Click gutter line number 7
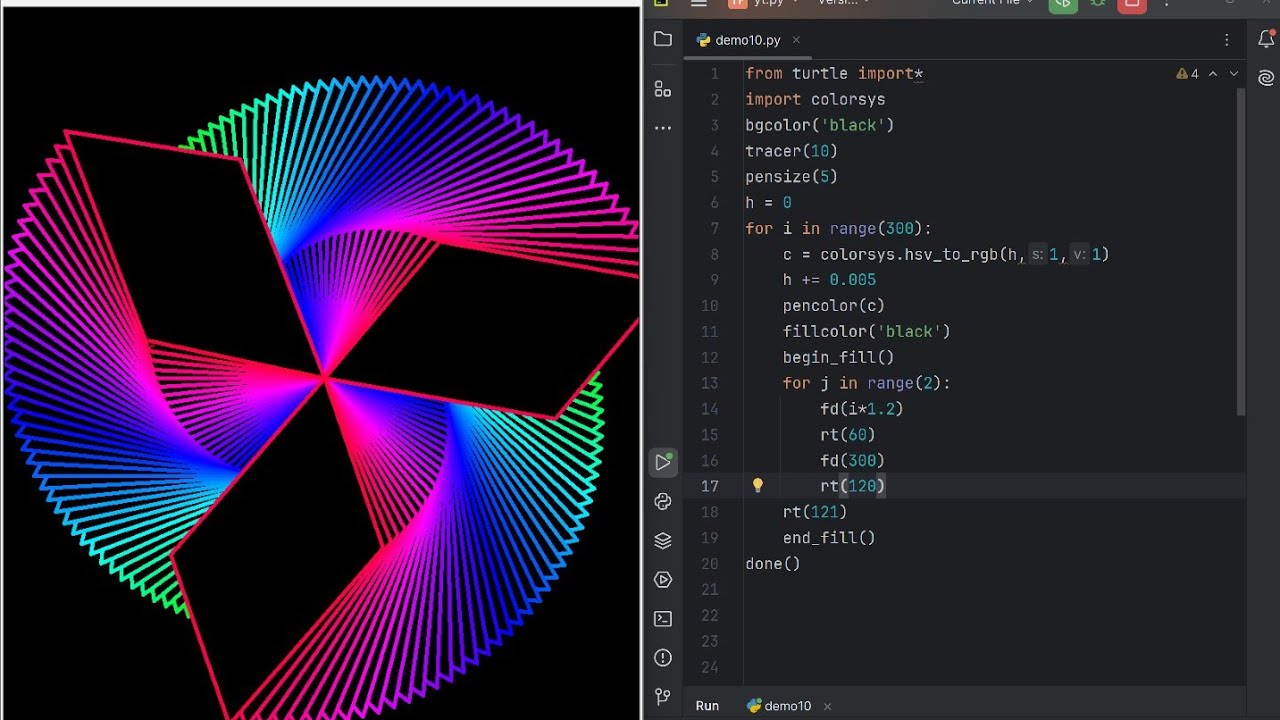 click(714, 228)
